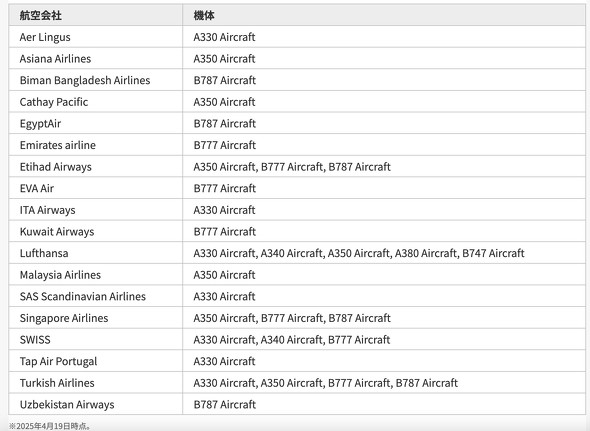
Task: Click the Aer Lingus airline cell
Action: [x=96, y=37]
